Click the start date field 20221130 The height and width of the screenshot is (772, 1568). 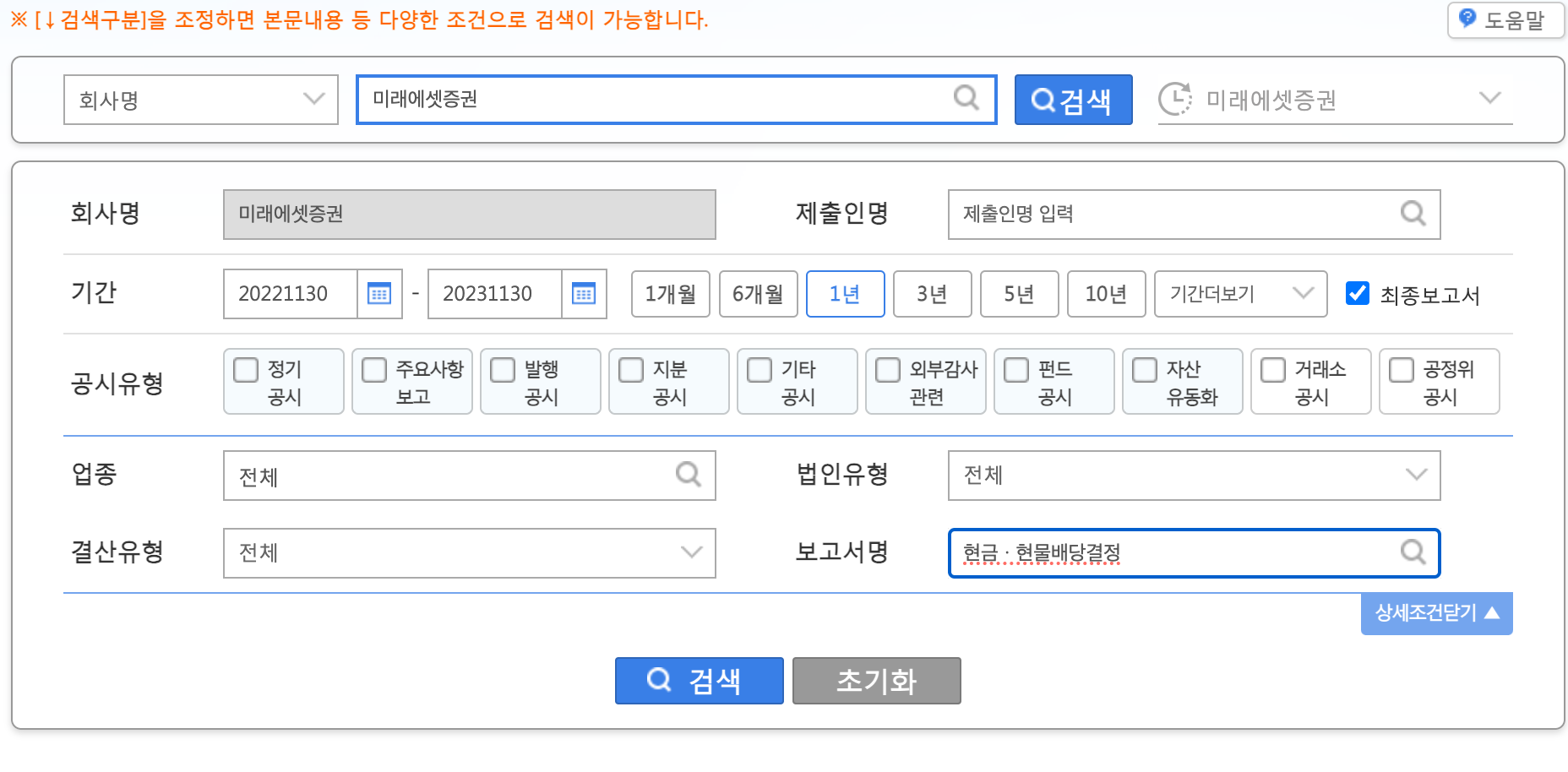(291, 294)
